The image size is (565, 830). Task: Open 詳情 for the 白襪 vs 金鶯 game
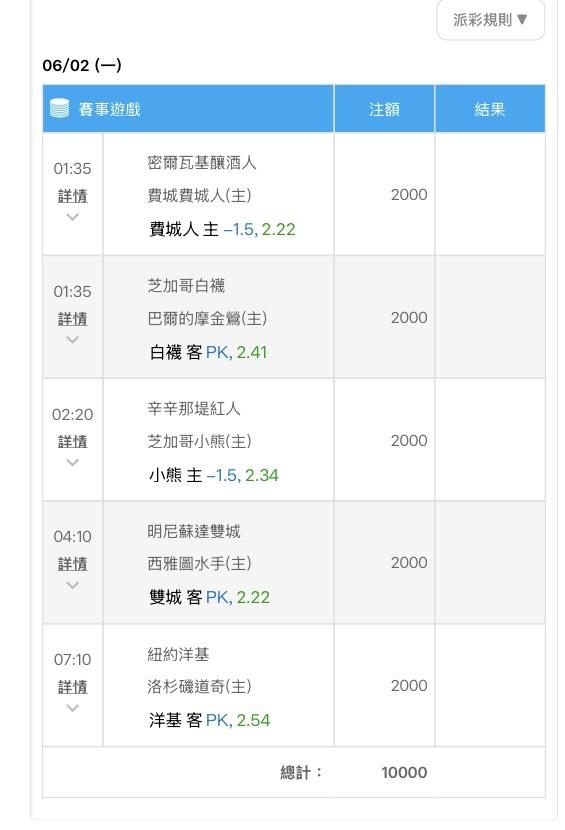[73, 319]
